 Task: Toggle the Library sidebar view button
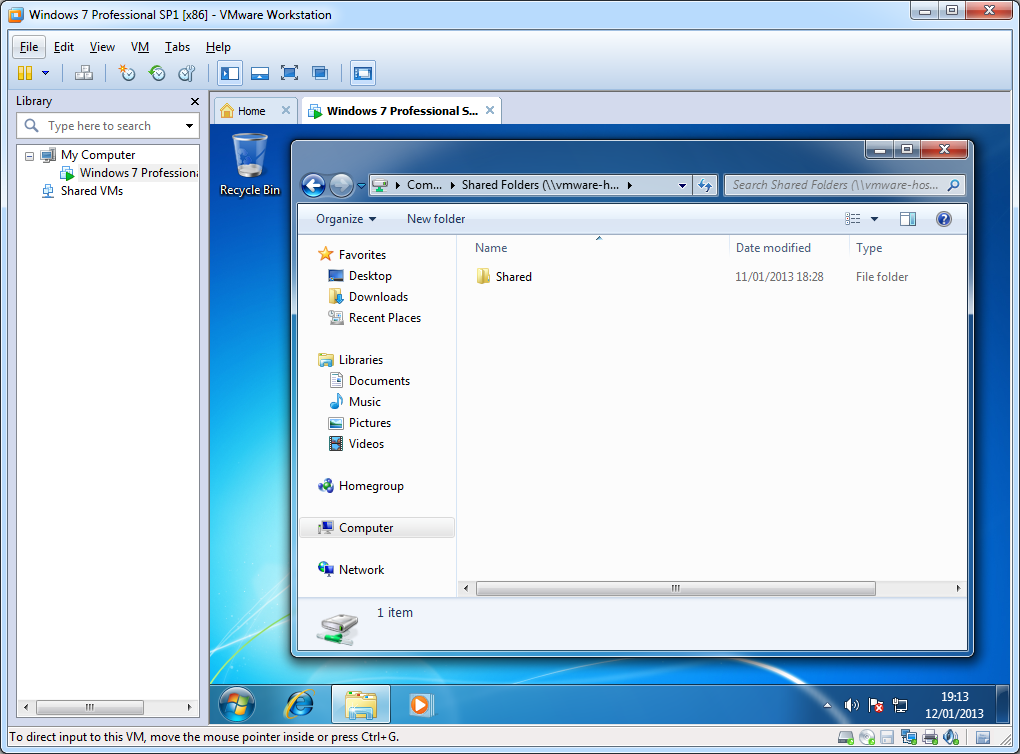230,73
